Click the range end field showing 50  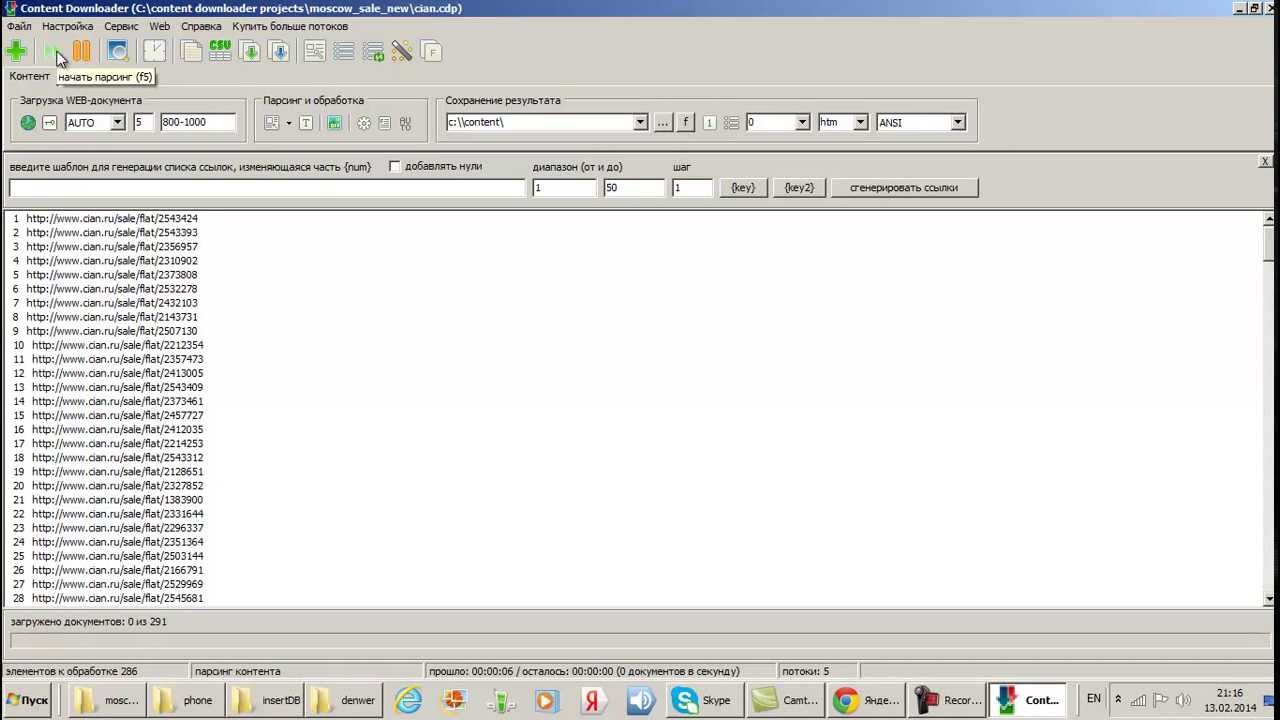(634, 188)
